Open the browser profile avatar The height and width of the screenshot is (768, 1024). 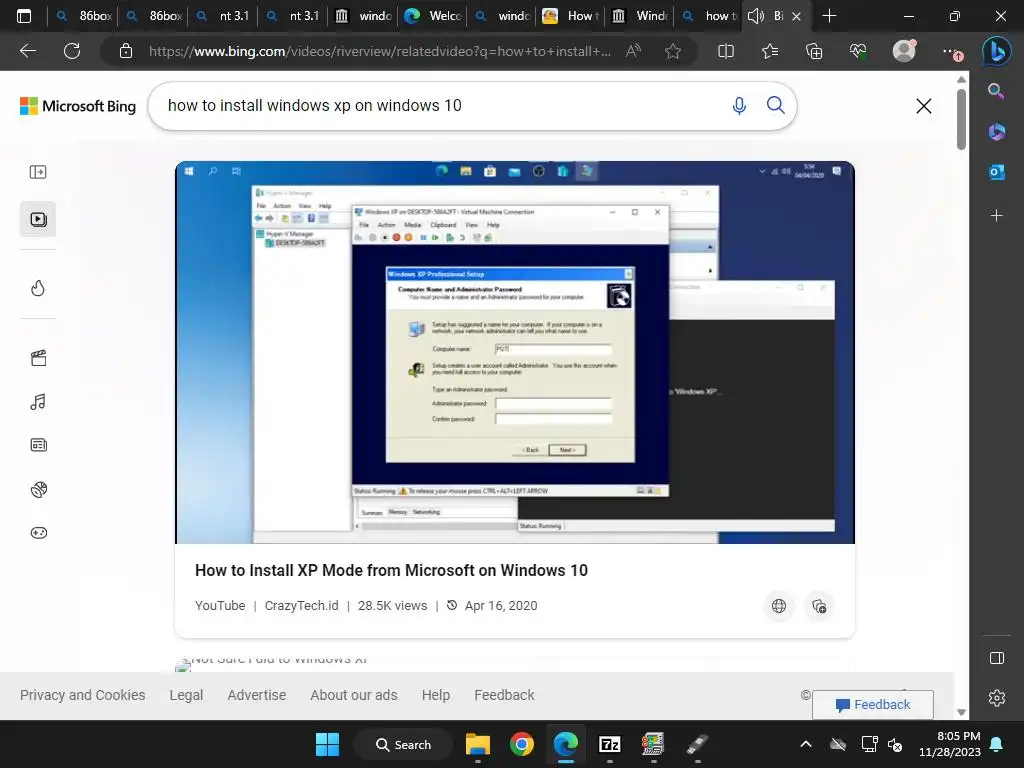(904, 50)
